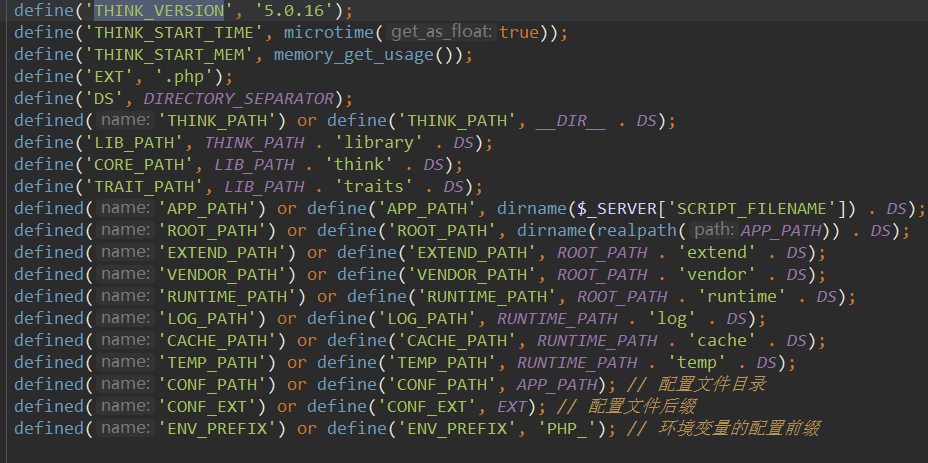
Task: Click the DIRECTORY_SEPARATOR constant
Action: pyautogui.click(x=239, y=98)
